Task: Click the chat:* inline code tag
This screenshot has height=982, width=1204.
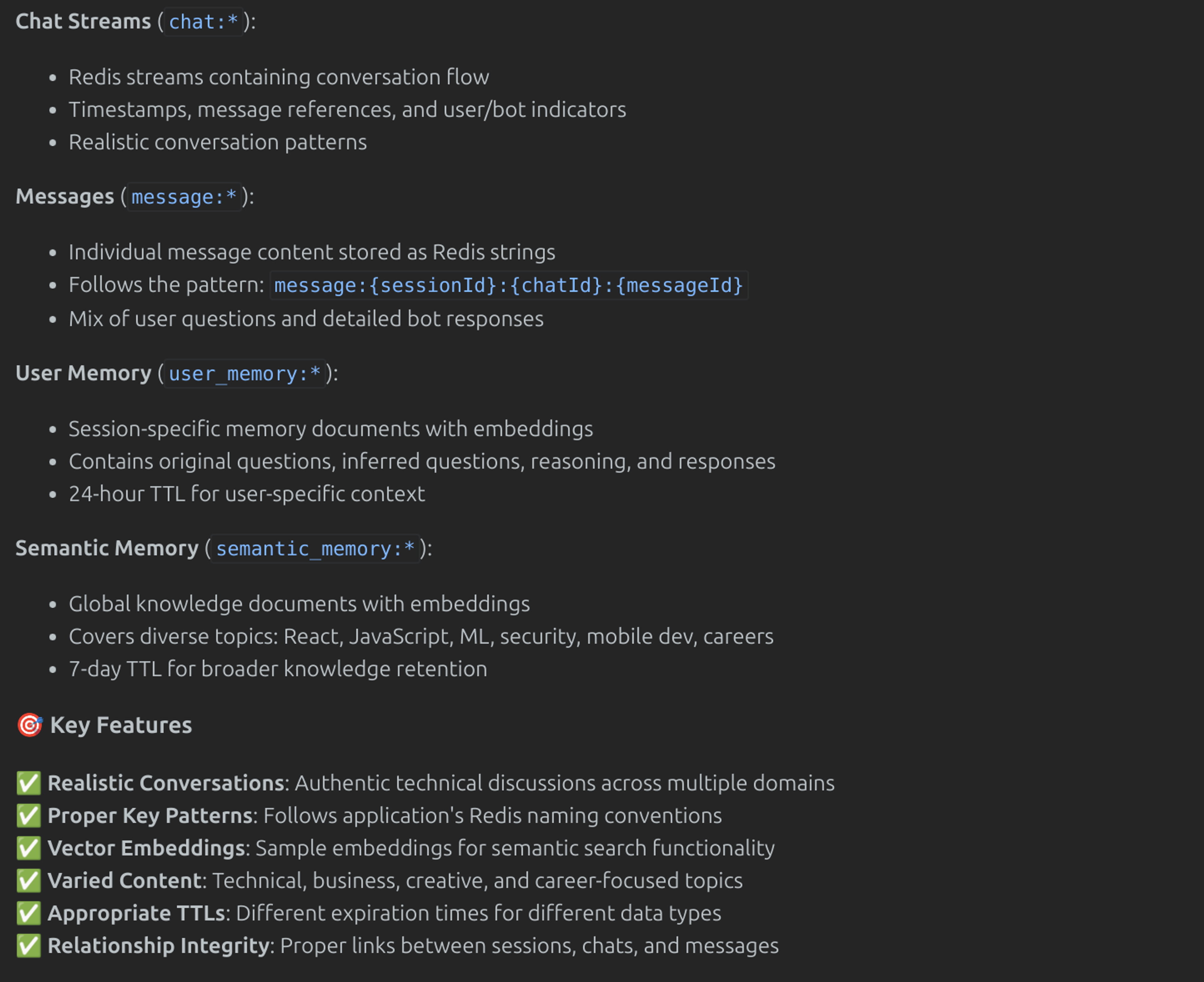Action: click(203, 22)
